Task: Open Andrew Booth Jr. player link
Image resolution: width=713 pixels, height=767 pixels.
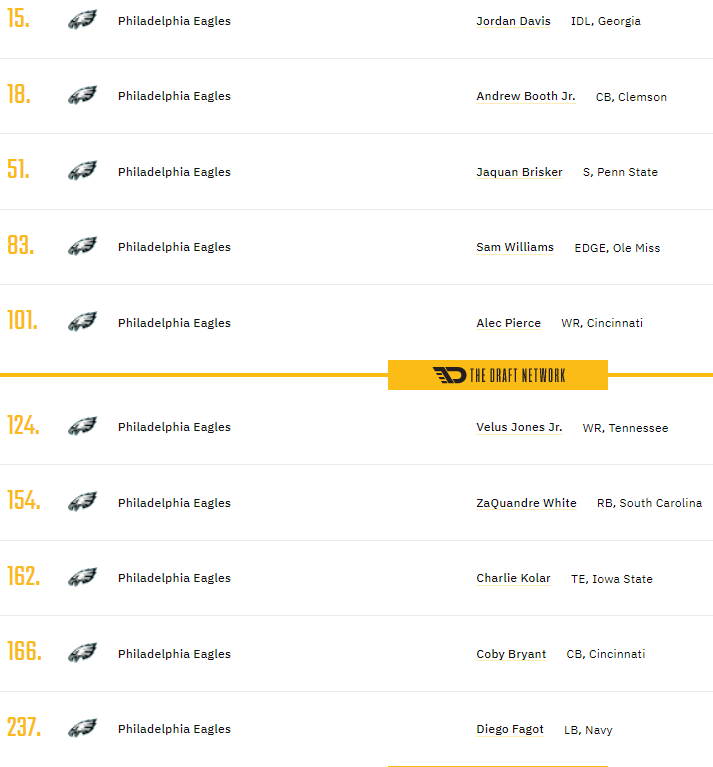Action: coord(525,96)
